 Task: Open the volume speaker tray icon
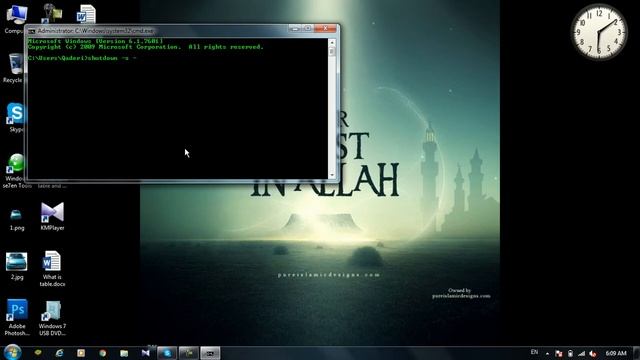(x=593, y=353)
